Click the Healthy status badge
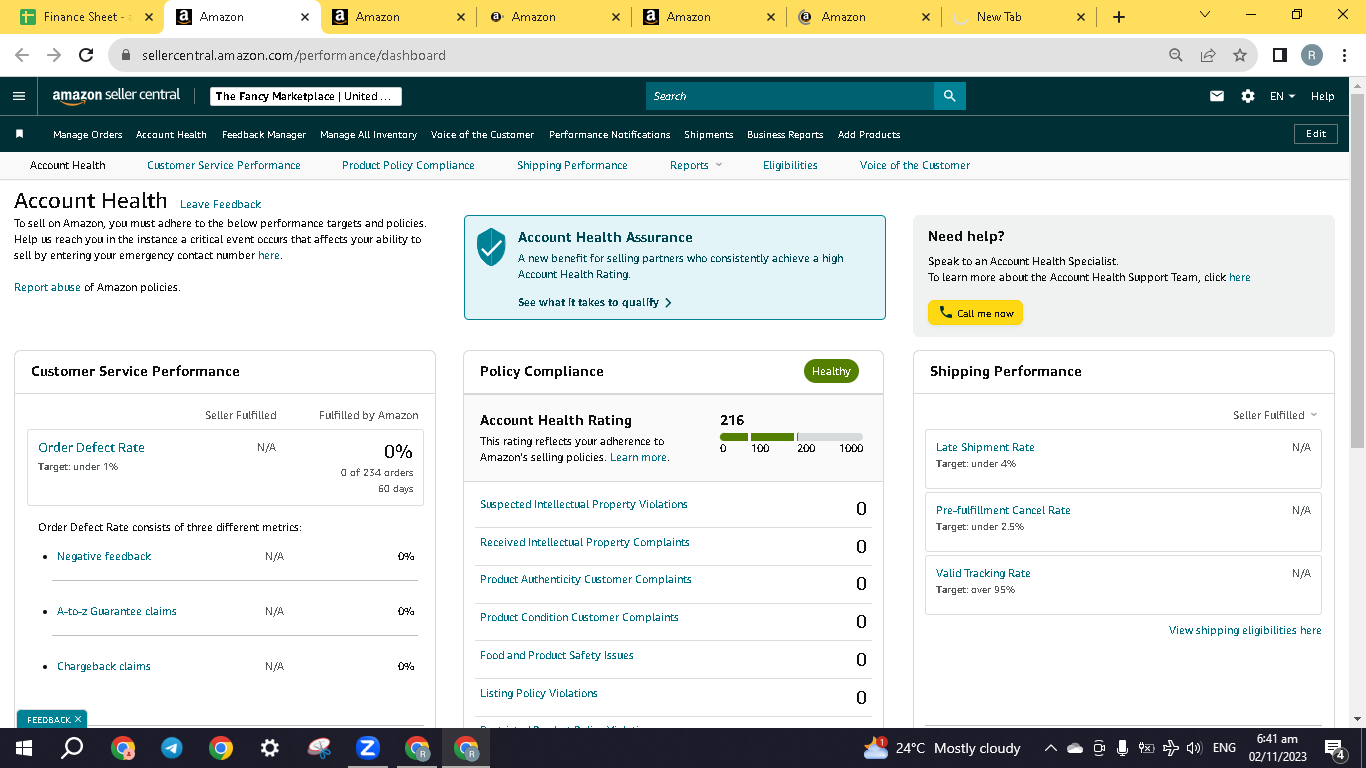The height and width of the screenshot is (768, 1366). coord(831,371)
